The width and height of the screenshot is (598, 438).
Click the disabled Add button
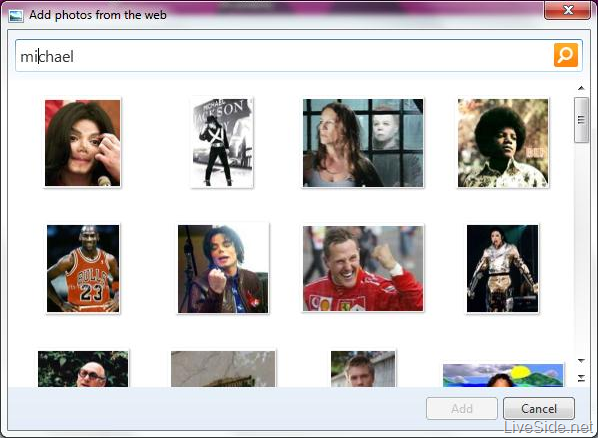click(462, 409)
